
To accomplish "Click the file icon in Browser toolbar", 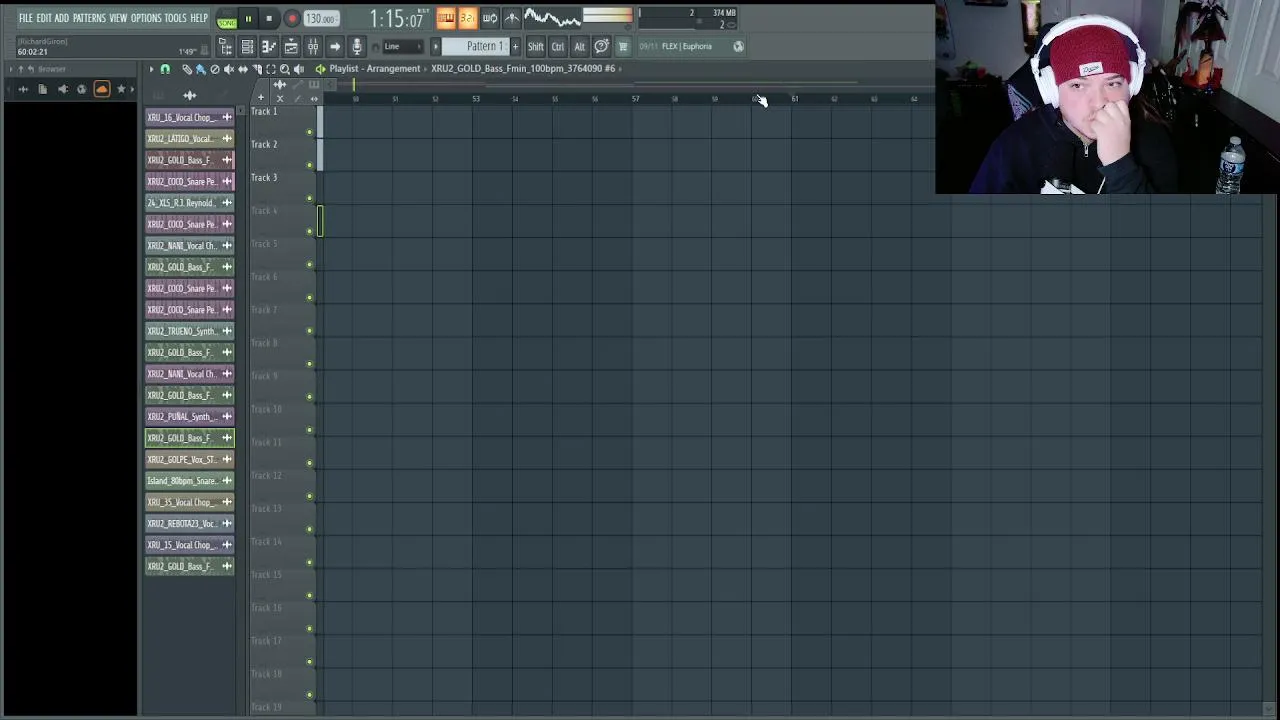I will tap(42, 89).
